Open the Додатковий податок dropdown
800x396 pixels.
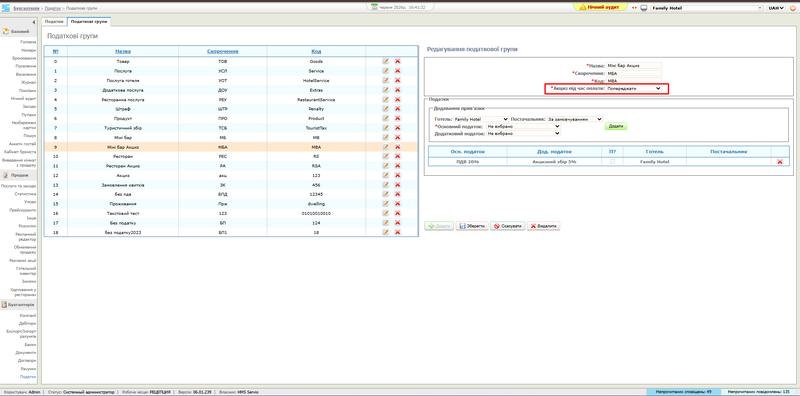click(x=523, y=133)
